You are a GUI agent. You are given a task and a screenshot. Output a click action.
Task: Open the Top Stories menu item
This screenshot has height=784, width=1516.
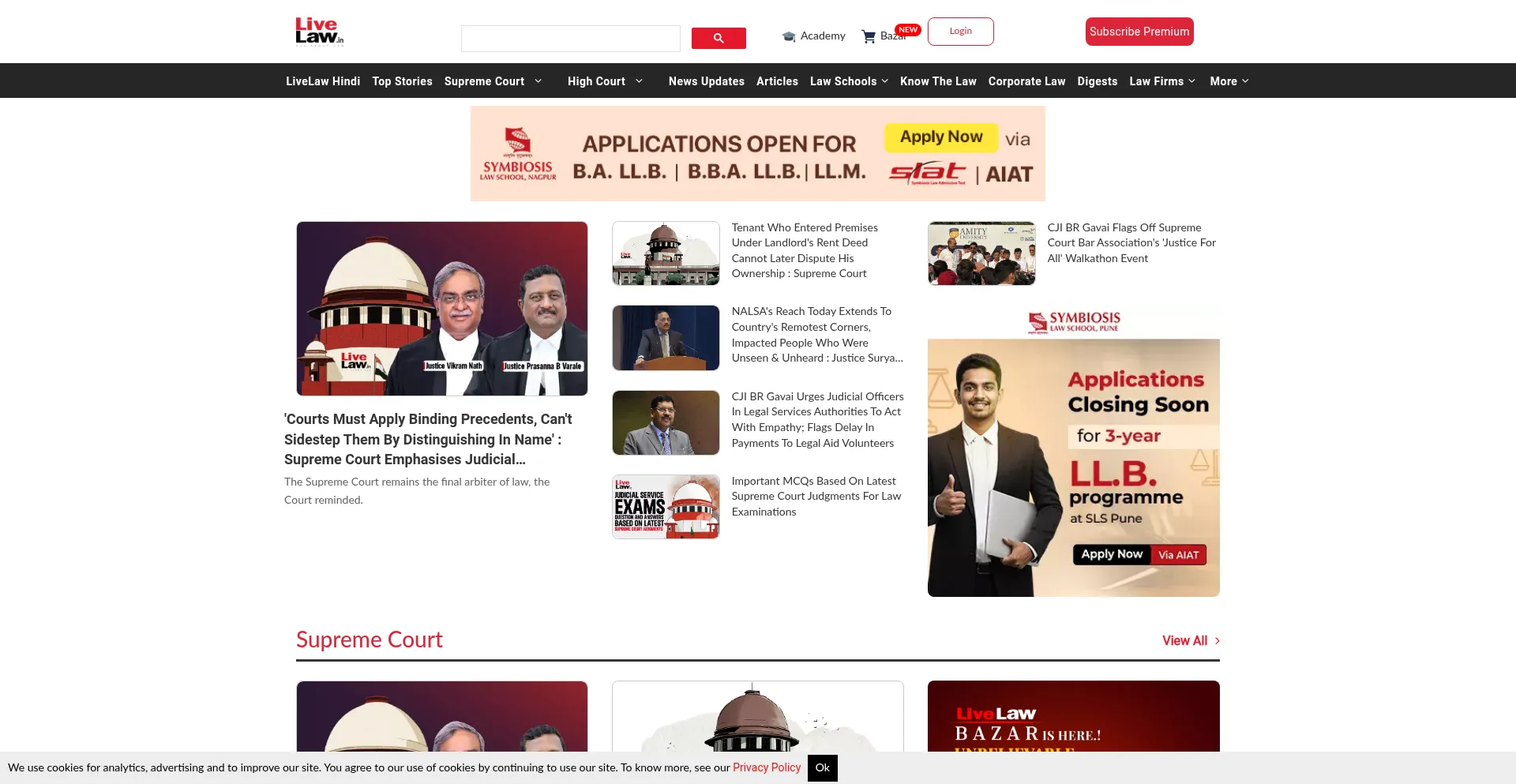coord(402,81)
